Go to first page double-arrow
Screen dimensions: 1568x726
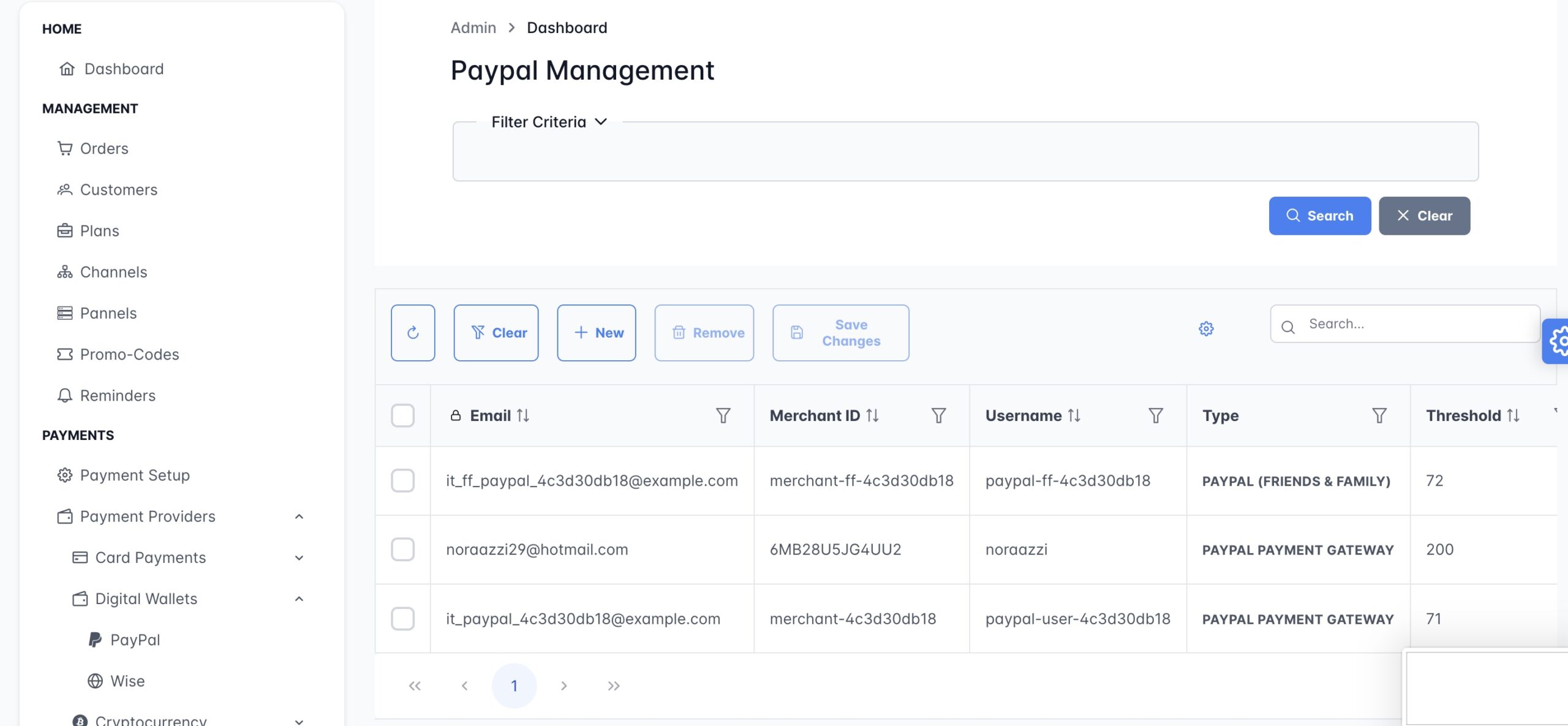point(415,686)
